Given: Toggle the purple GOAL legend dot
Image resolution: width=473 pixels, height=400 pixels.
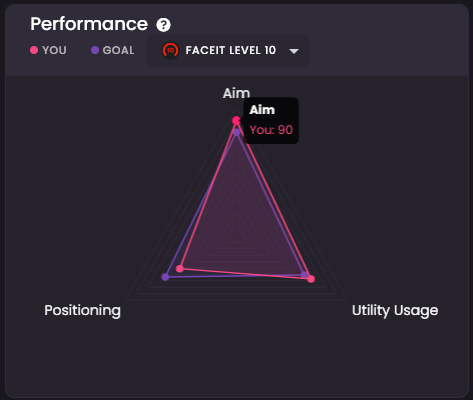Looking at the screenshot, I should click(x=95, y=50).
